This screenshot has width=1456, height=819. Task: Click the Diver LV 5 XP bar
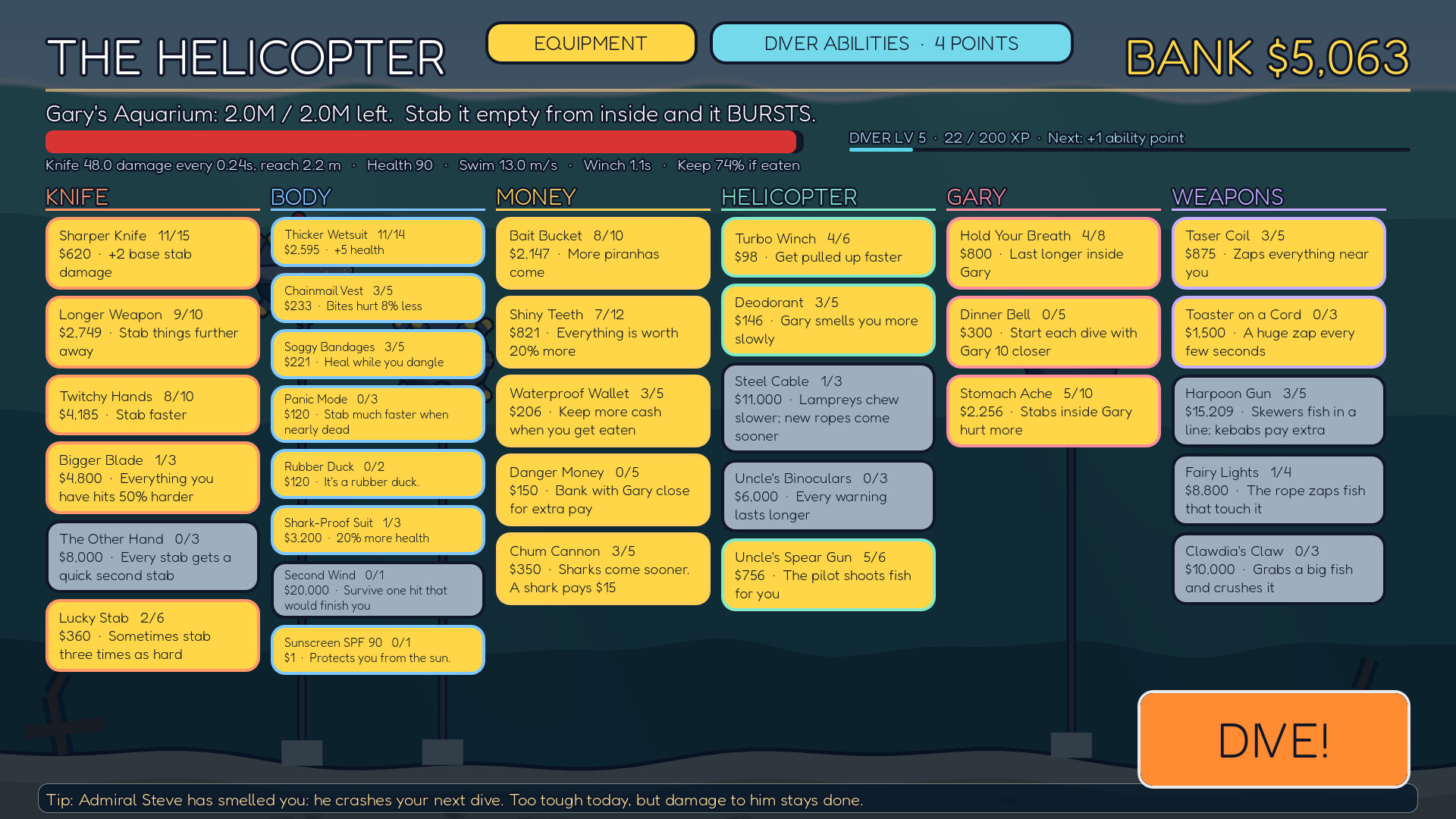point(1129,149)
